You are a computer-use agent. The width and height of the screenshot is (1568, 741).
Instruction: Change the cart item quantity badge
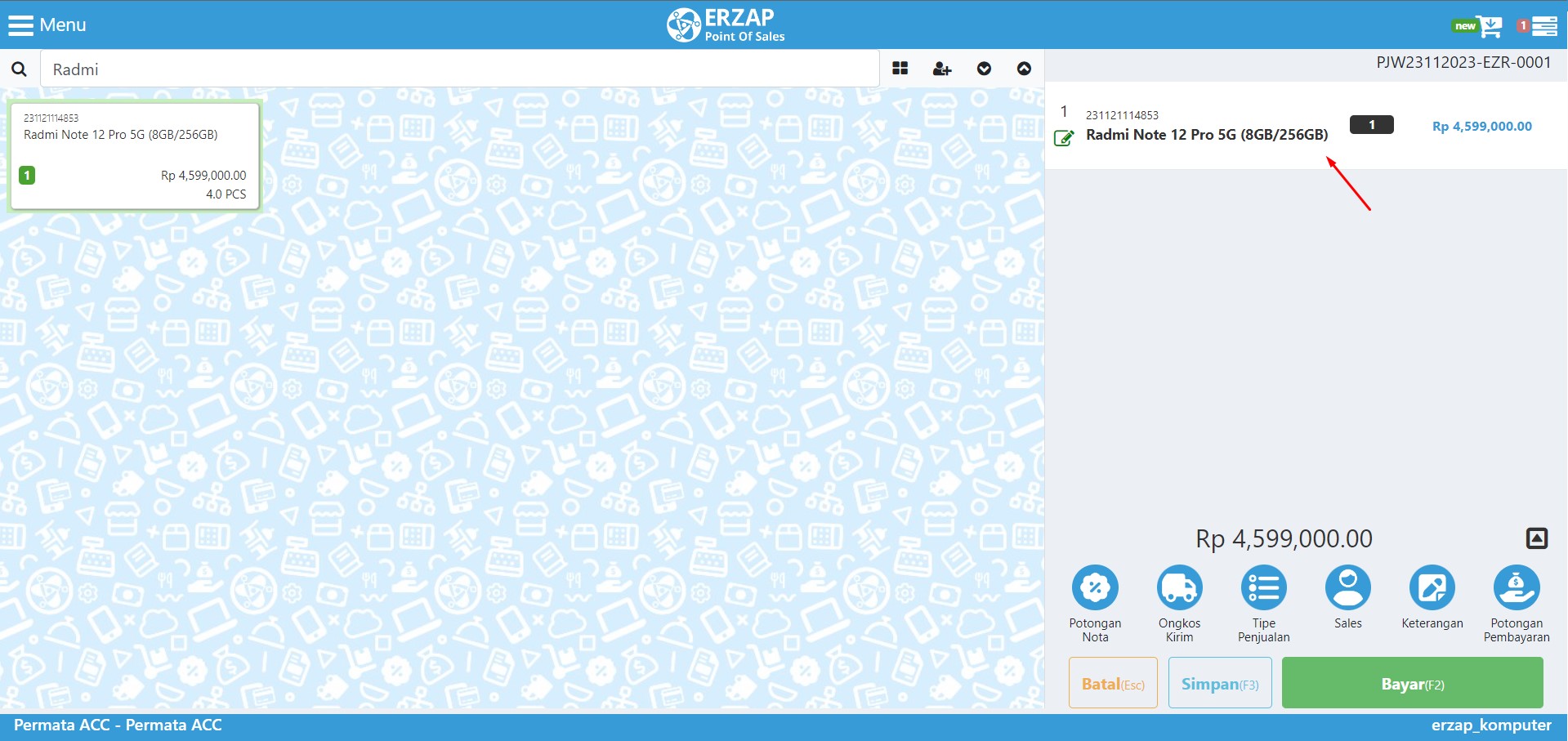point(1371,125)
